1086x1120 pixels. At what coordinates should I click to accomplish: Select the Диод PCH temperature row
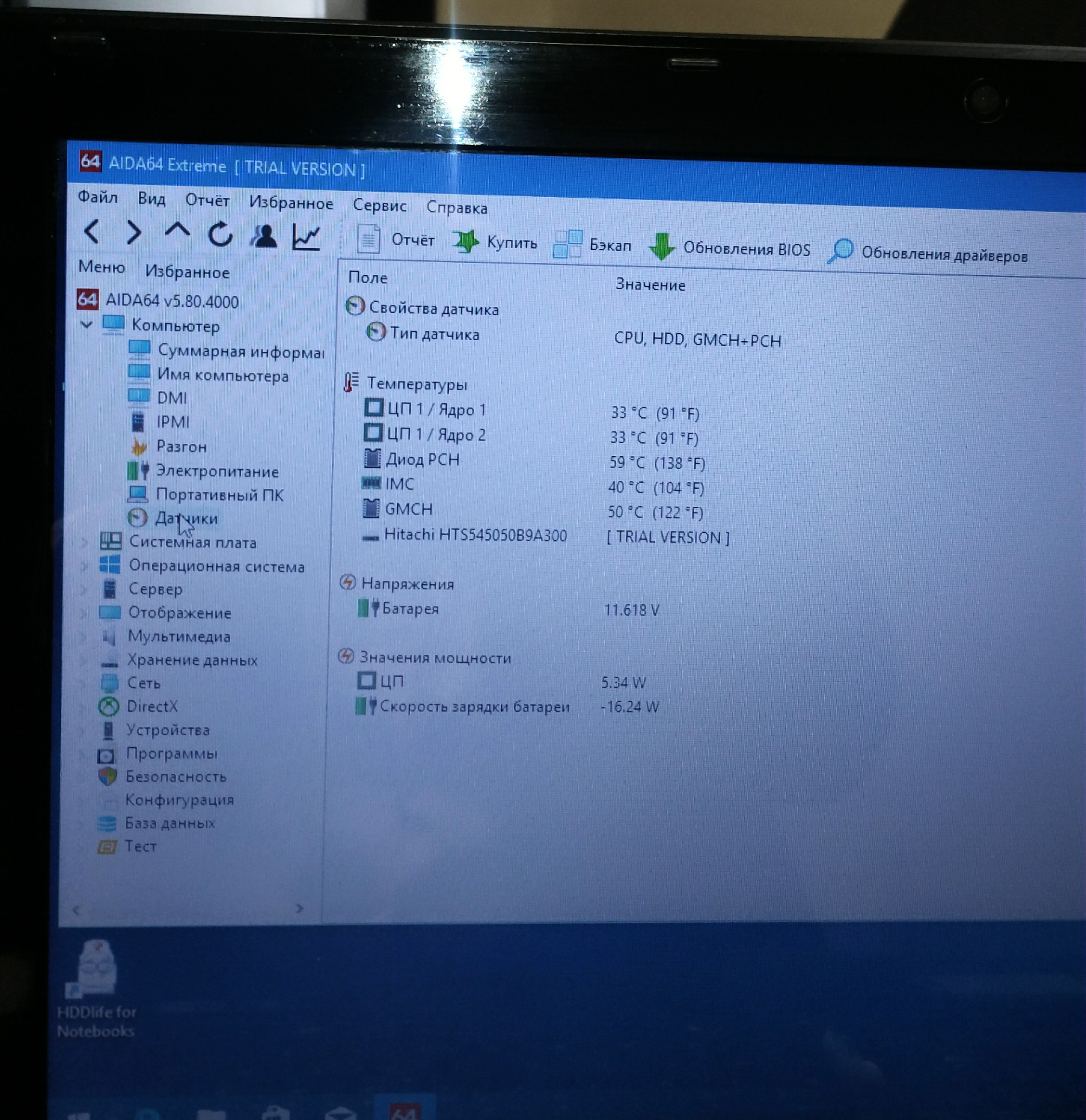point(534,460)
